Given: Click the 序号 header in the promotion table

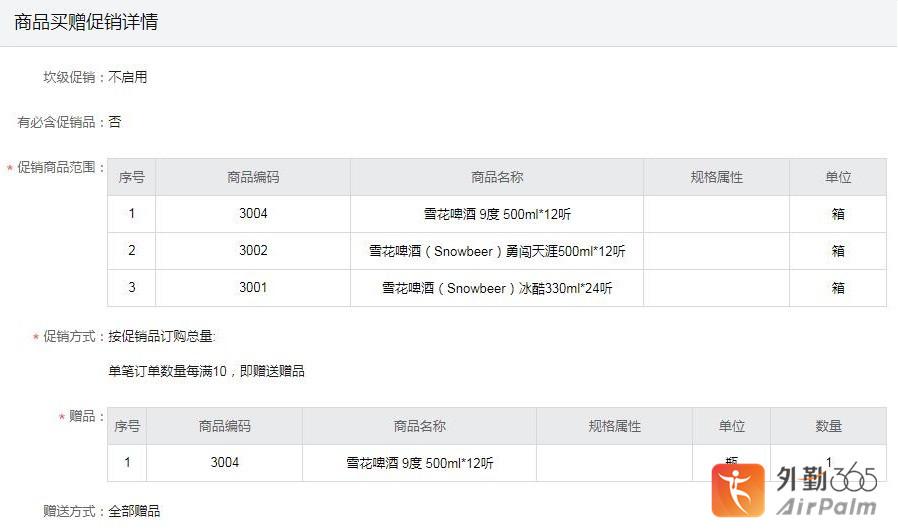Looking at the screenshot, I should 131,177.
